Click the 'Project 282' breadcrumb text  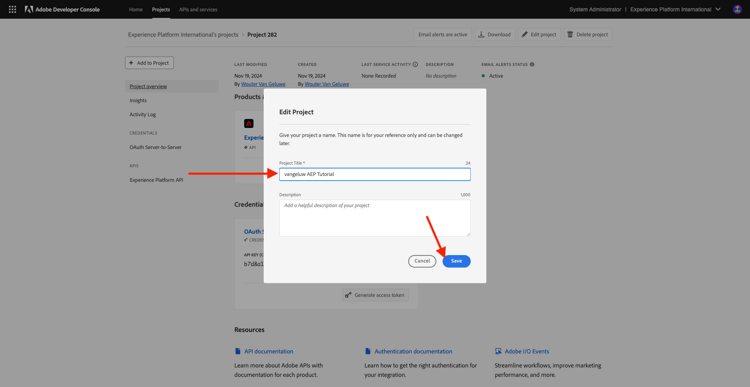point(262,34)
